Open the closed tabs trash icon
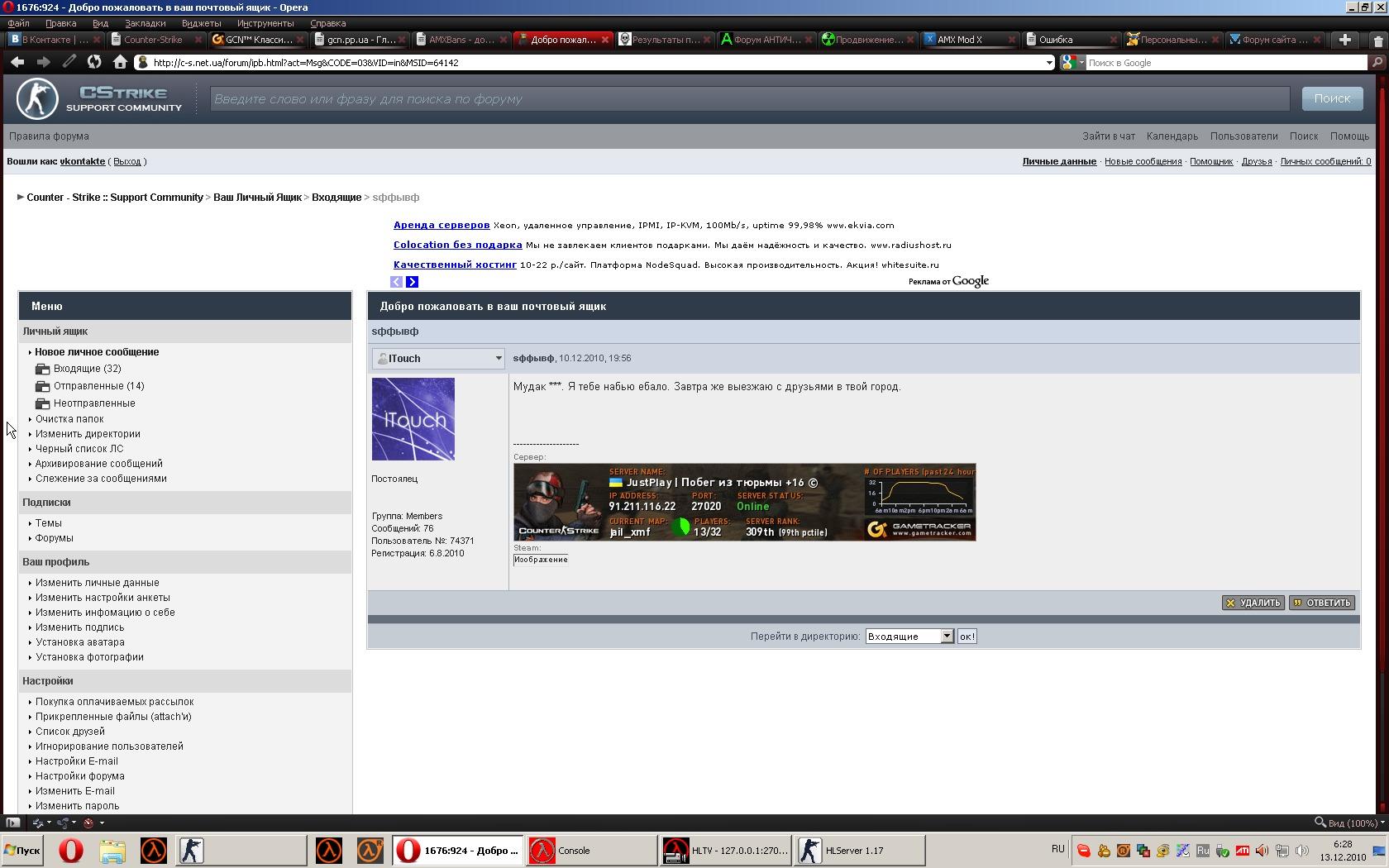This screenshot has width=1389, height=868. point(1378,41)
